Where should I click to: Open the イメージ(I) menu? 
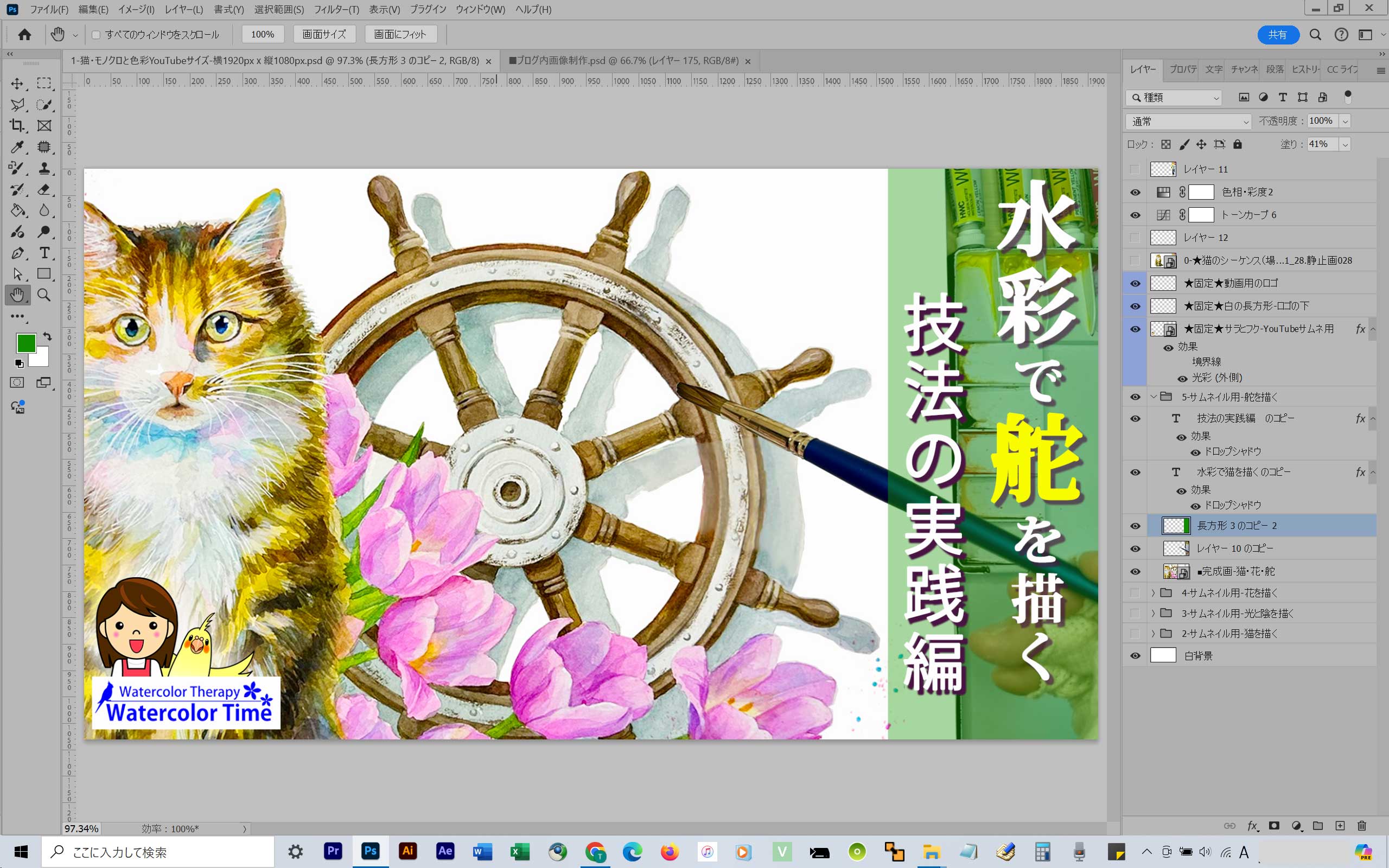136,10
